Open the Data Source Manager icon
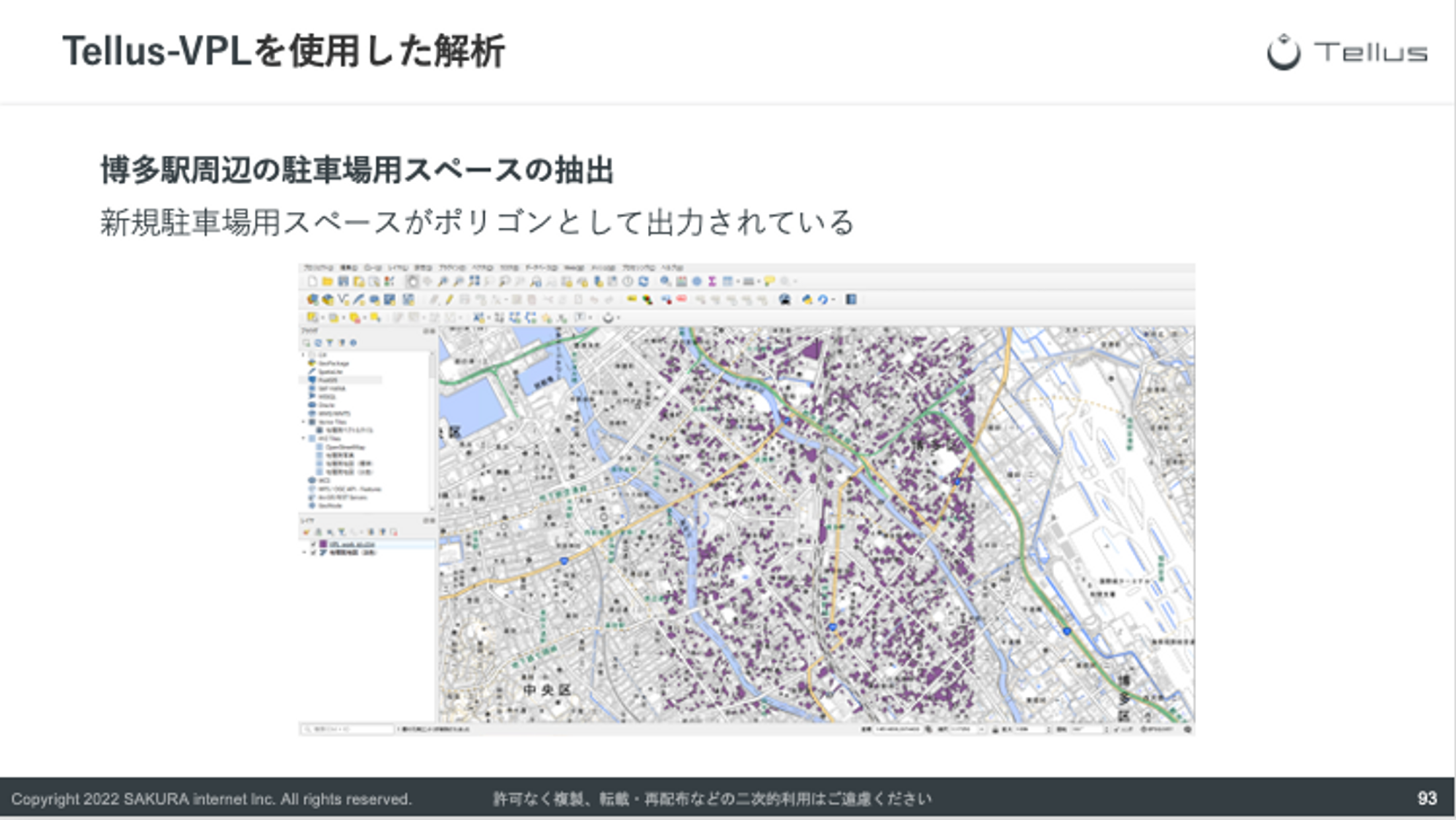This screenshot has width=1456, height=820. pos(312,299)
